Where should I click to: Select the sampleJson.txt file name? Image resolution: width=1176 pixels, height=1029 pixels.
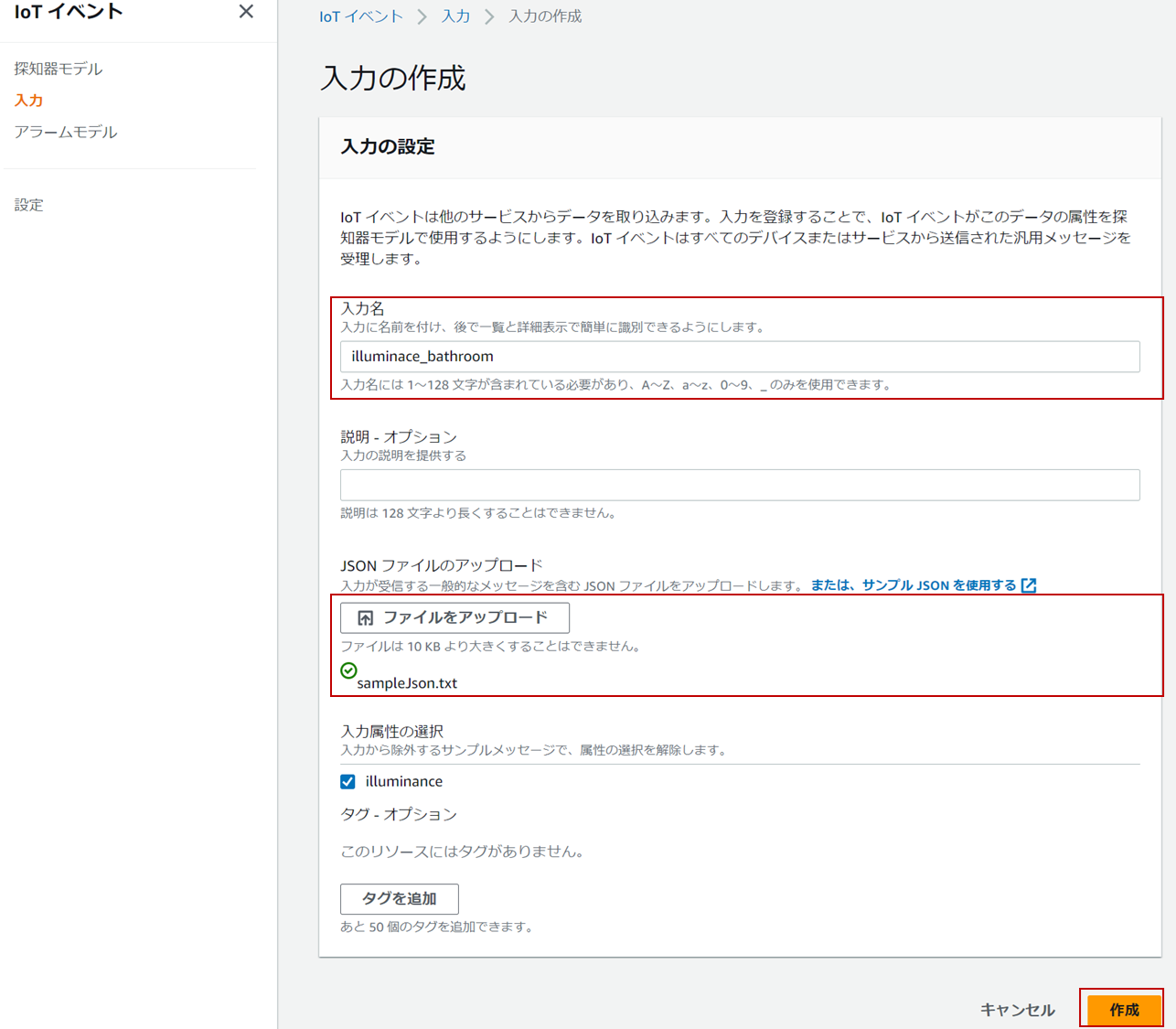[407, 683]
